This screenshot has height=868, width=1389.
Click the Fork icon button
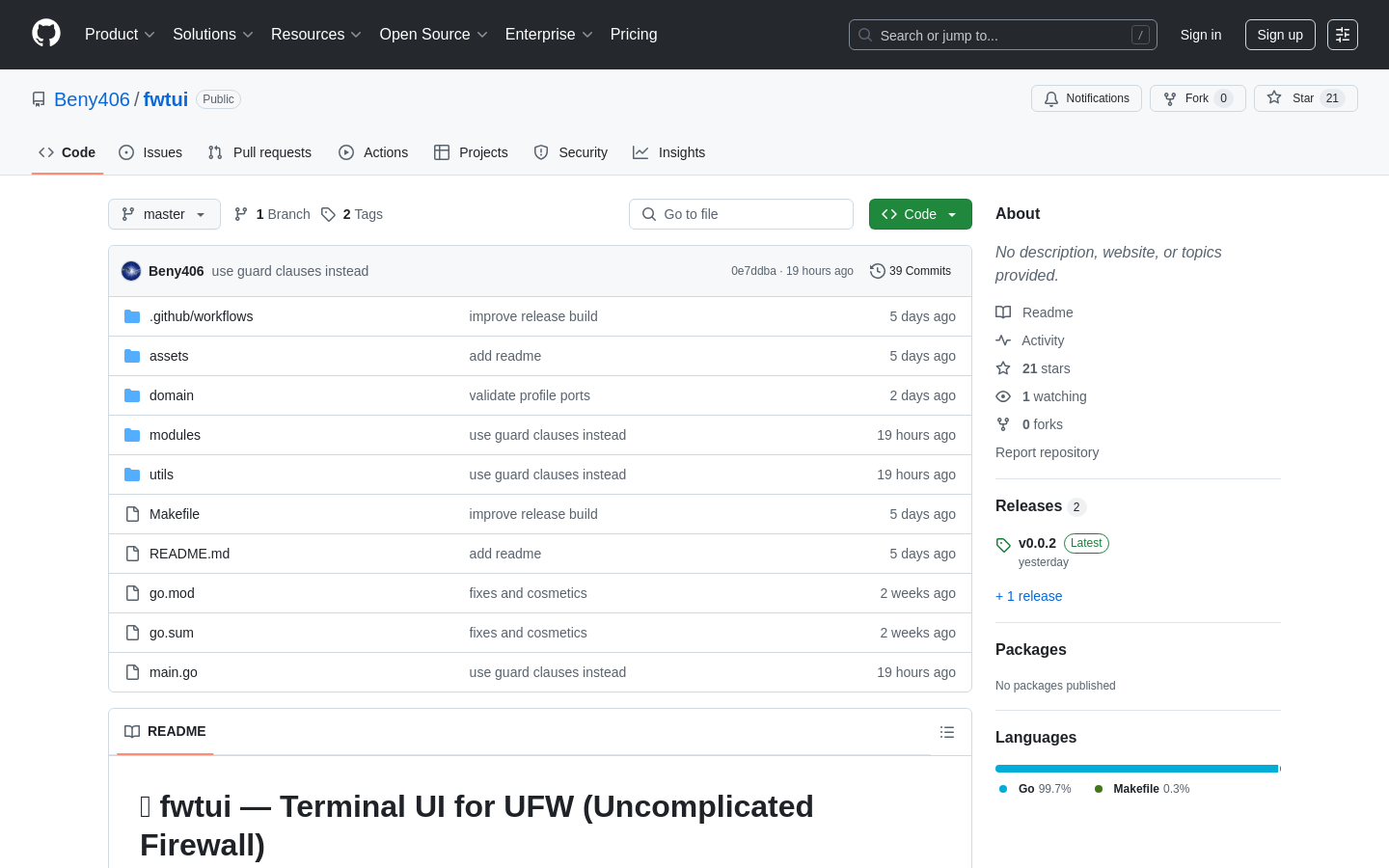[1170, 98]
